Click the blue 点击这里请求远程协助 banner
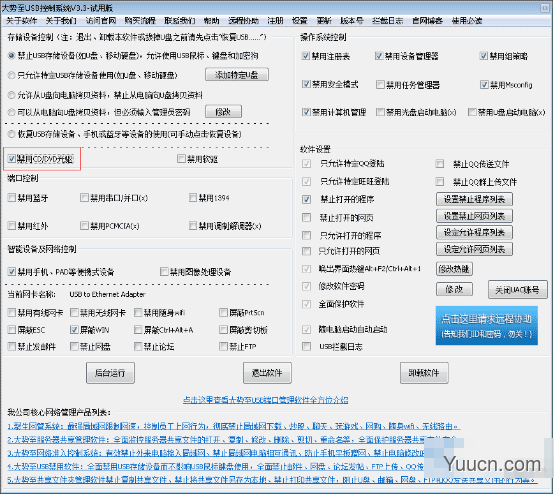The width and height of the screenshot is (554, 494). coord(487,325)
